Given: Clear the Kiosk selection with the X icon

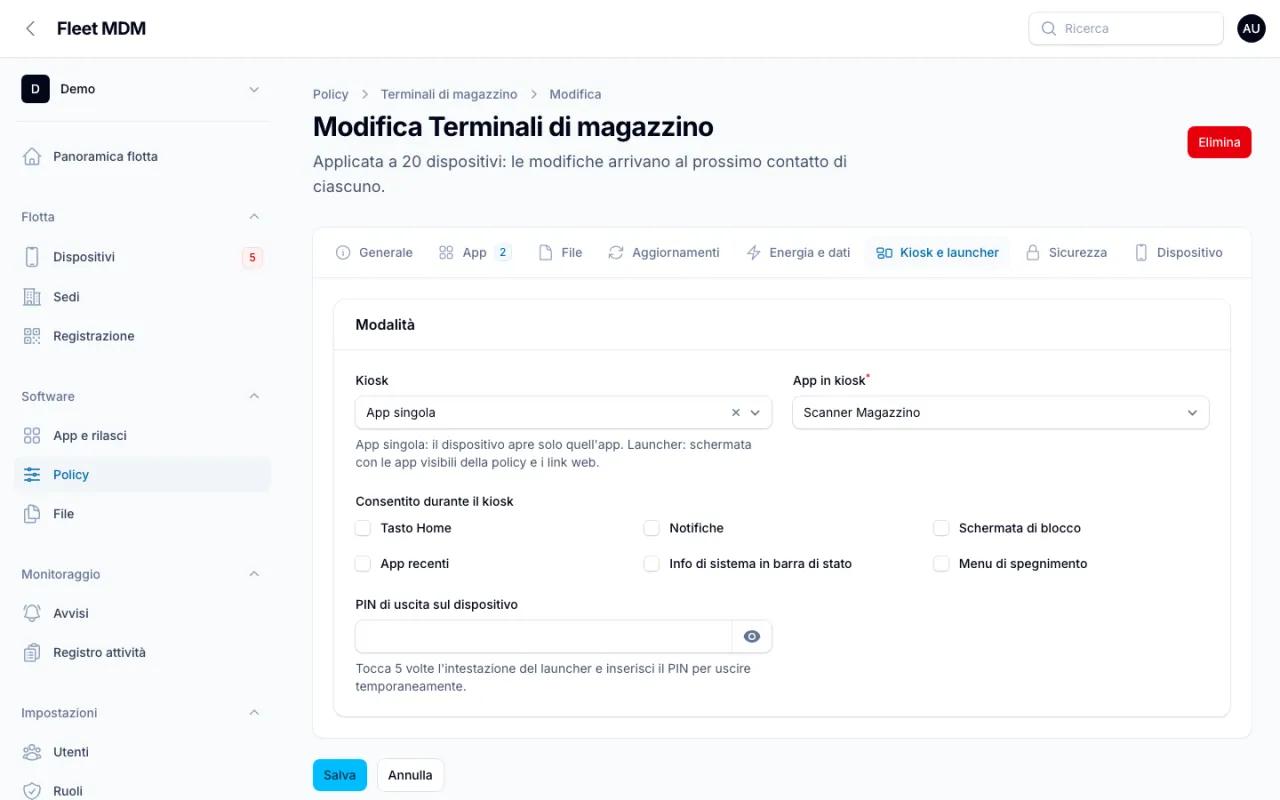Looking at the screenshot, I should (736, 412).
